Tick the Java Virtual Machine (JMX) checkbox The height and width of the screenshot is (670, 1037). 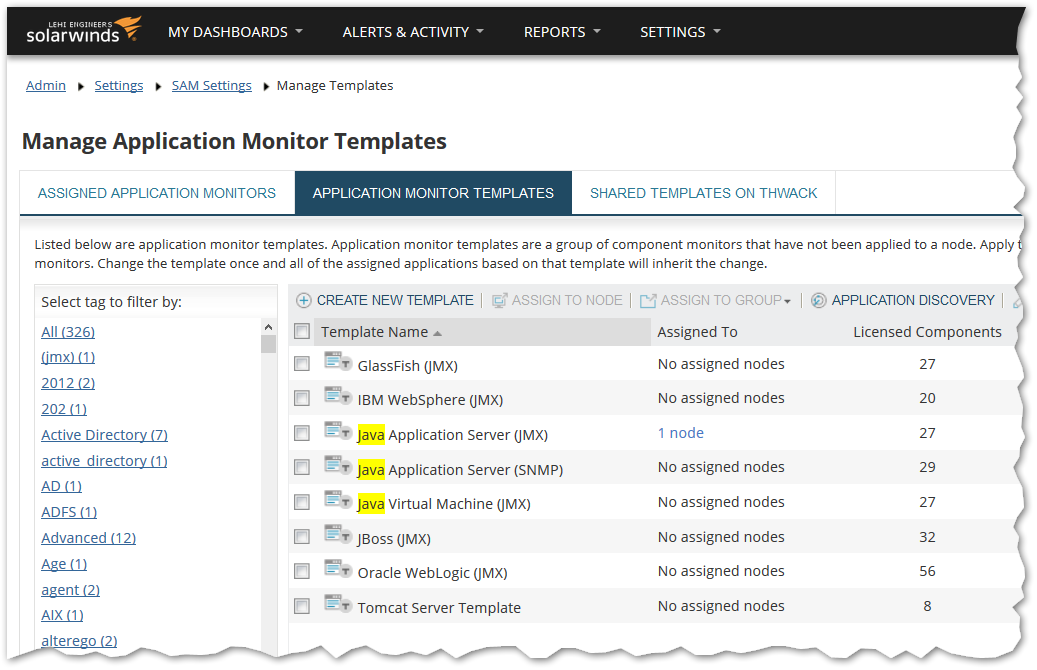coord(302,503)
